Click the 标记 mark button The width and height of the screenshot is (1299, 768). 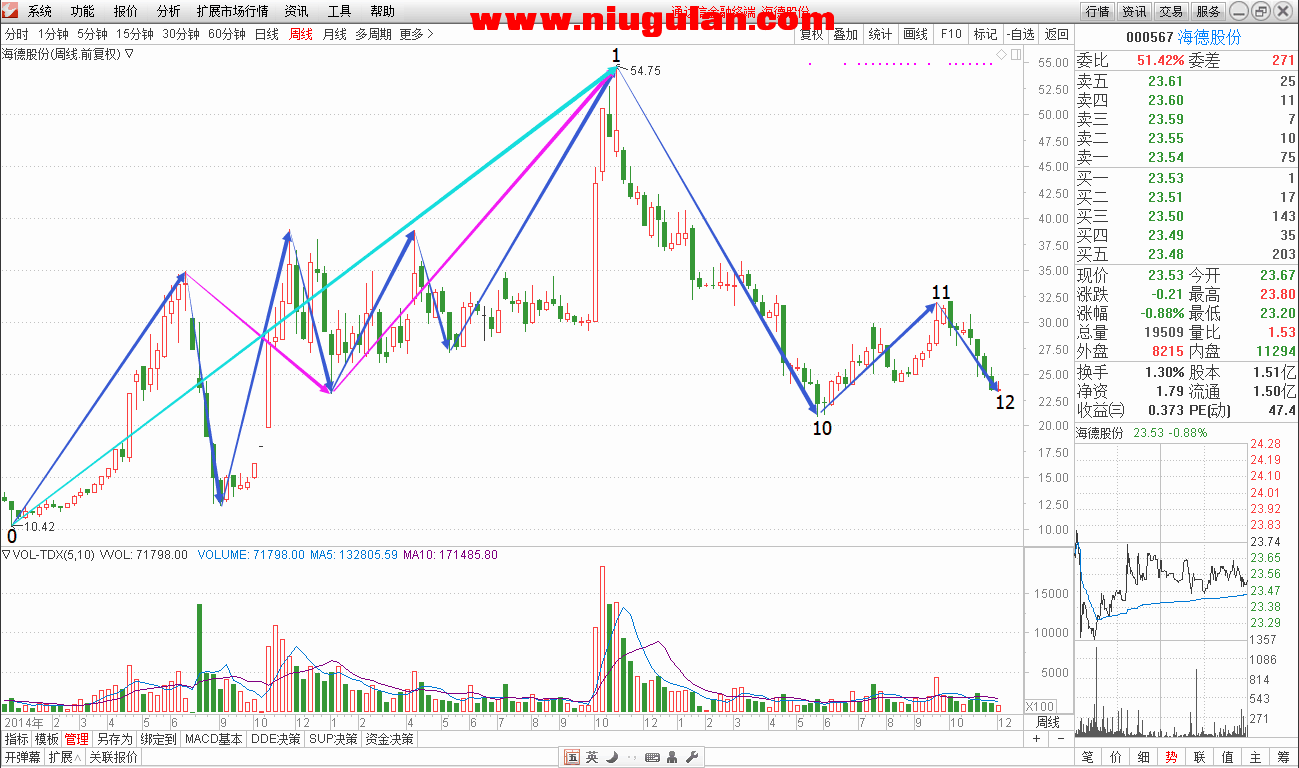tap(985, 34)
